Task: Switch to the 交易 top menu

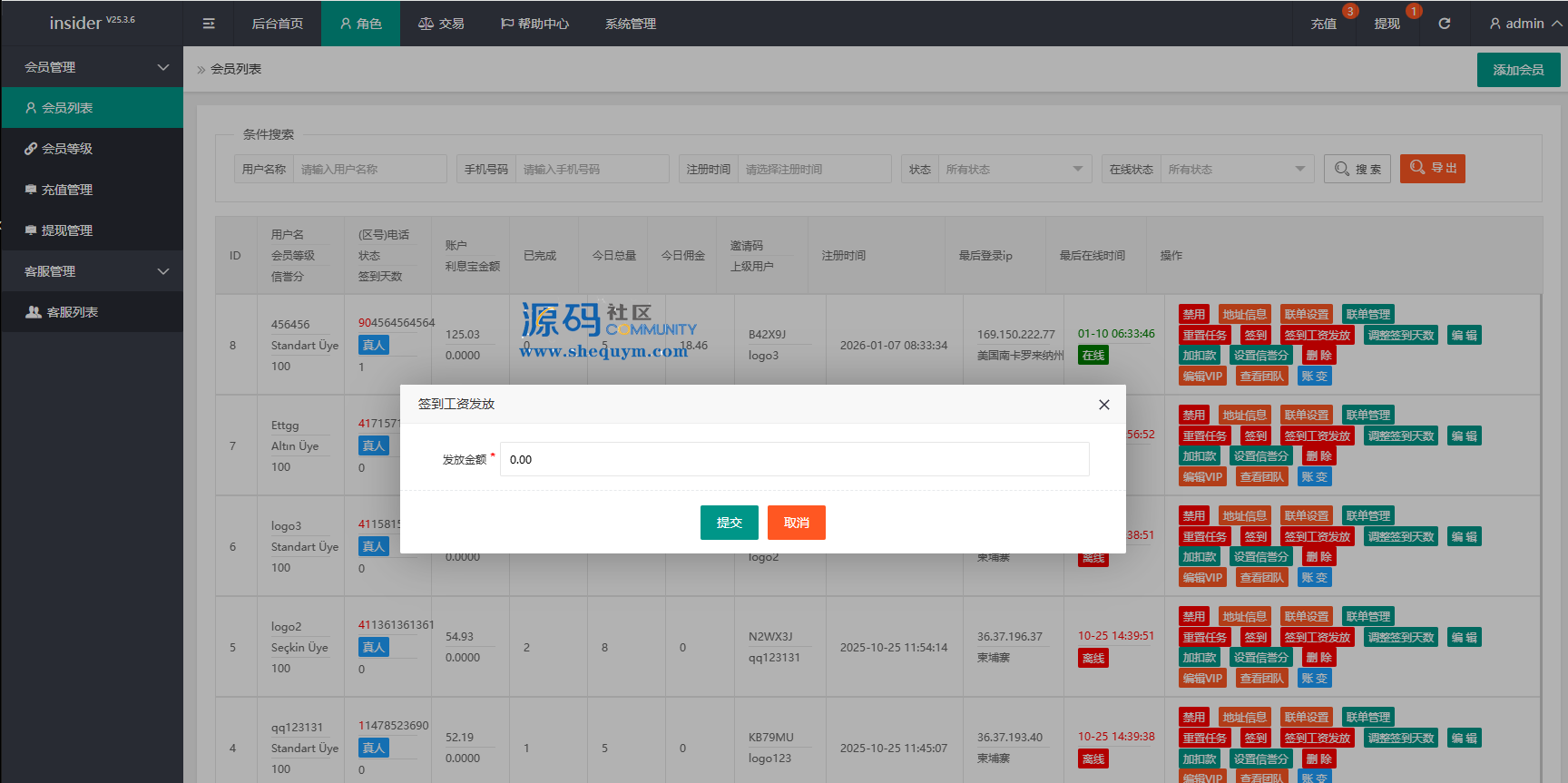Action: coord(441,24)
